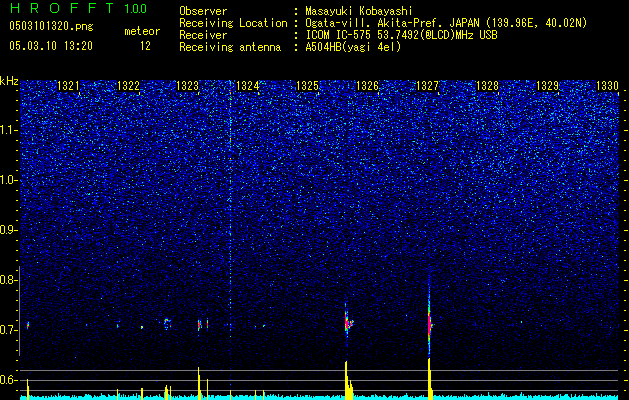Click time marker 1321
Screen dimensions: 629x400
[68, 86]
